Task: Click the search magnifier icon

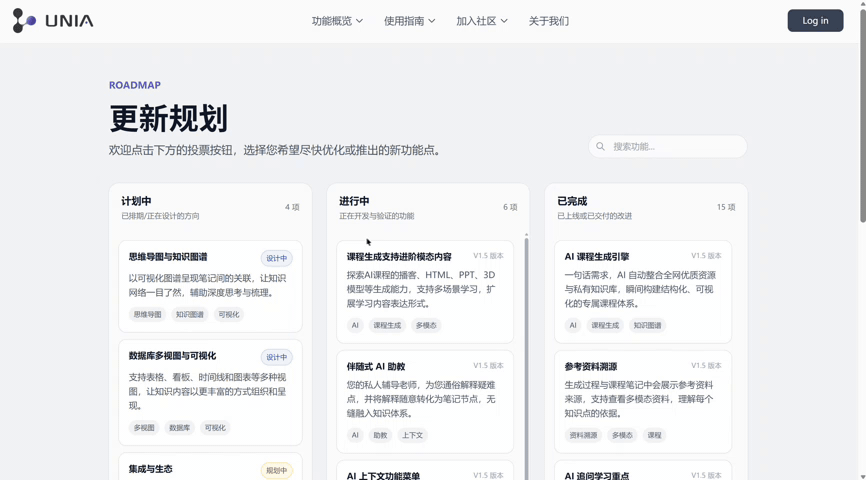Action: tap(600, 146)
